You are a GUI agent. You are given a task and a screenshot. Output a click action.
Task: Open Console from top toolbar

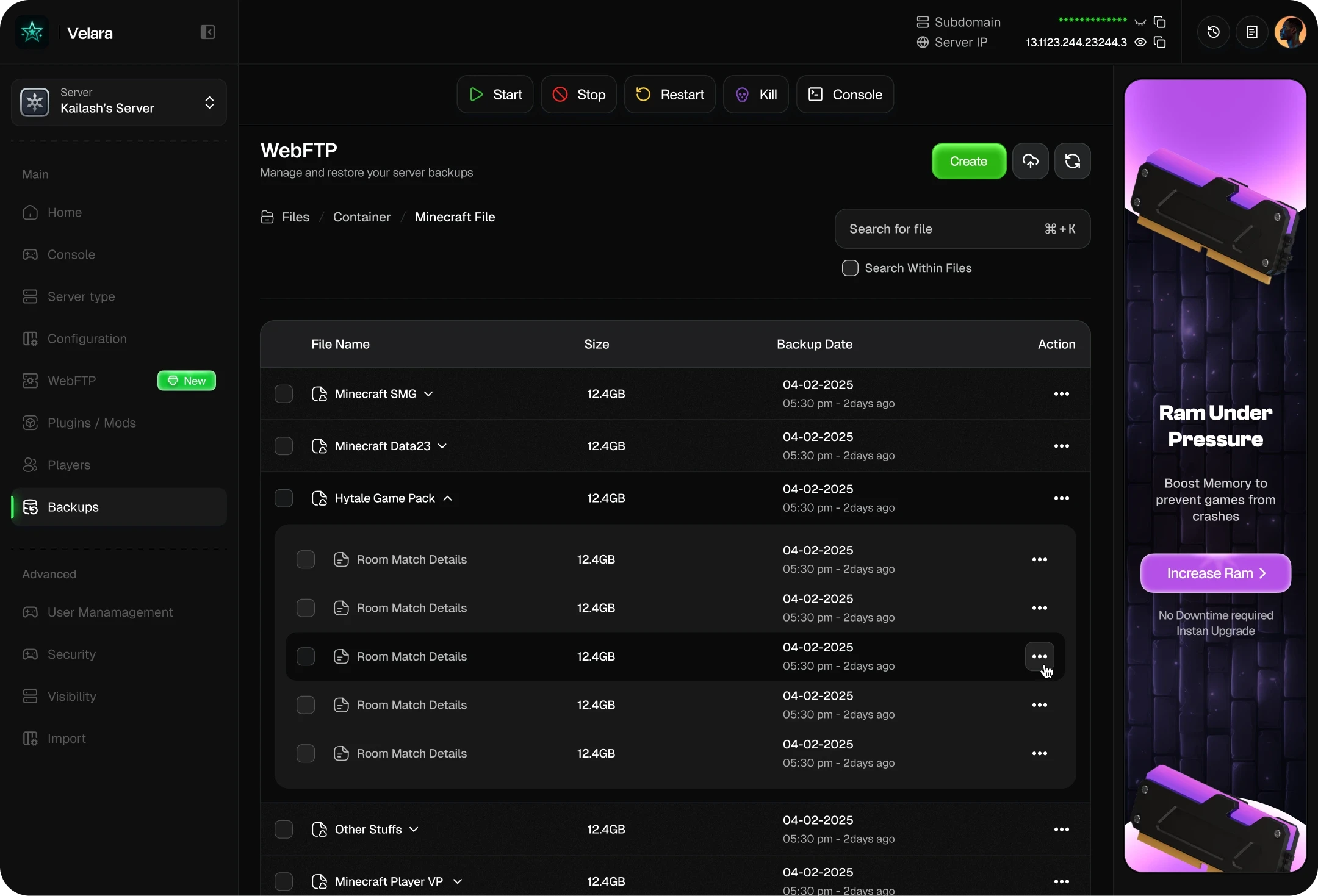pyautogui.click(x=845, y=95)
